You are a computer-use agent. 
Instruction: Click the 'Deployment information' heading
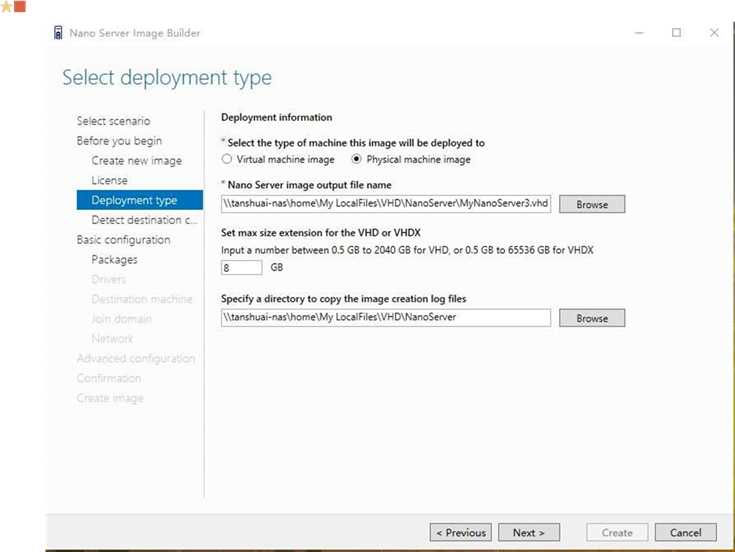pos(277,118)
